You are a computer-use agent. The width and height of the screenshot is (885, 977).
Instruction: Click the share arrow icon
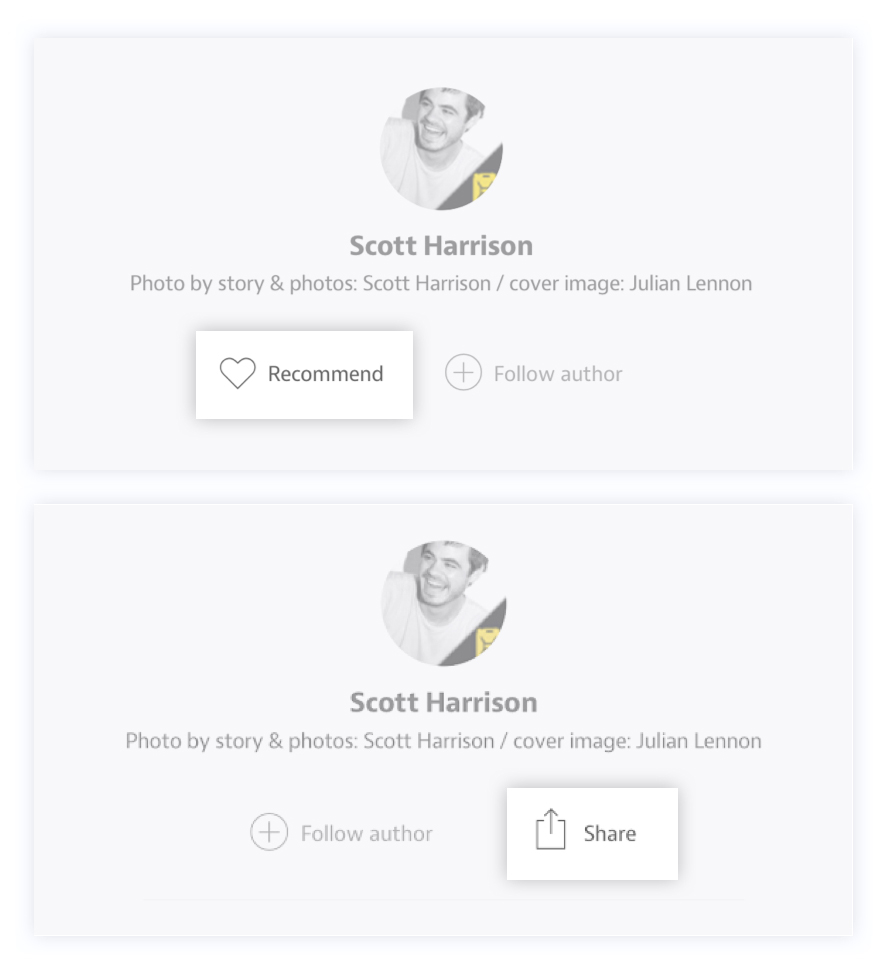(x=551, y=831)
